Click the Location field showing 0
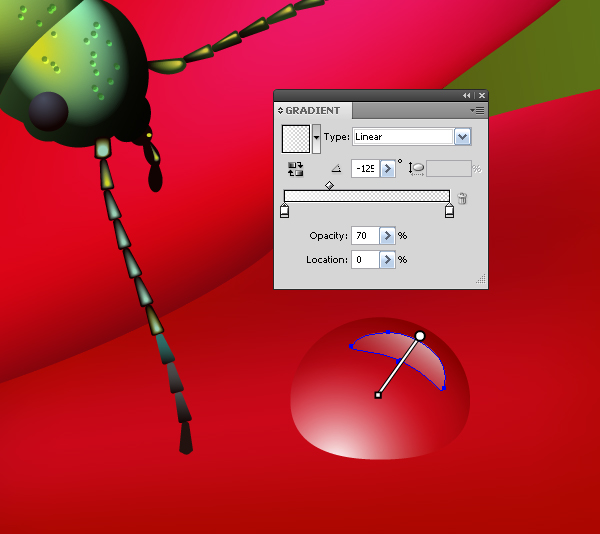The height and width of the screenshot is (534, 600). (x=365, y=260)
